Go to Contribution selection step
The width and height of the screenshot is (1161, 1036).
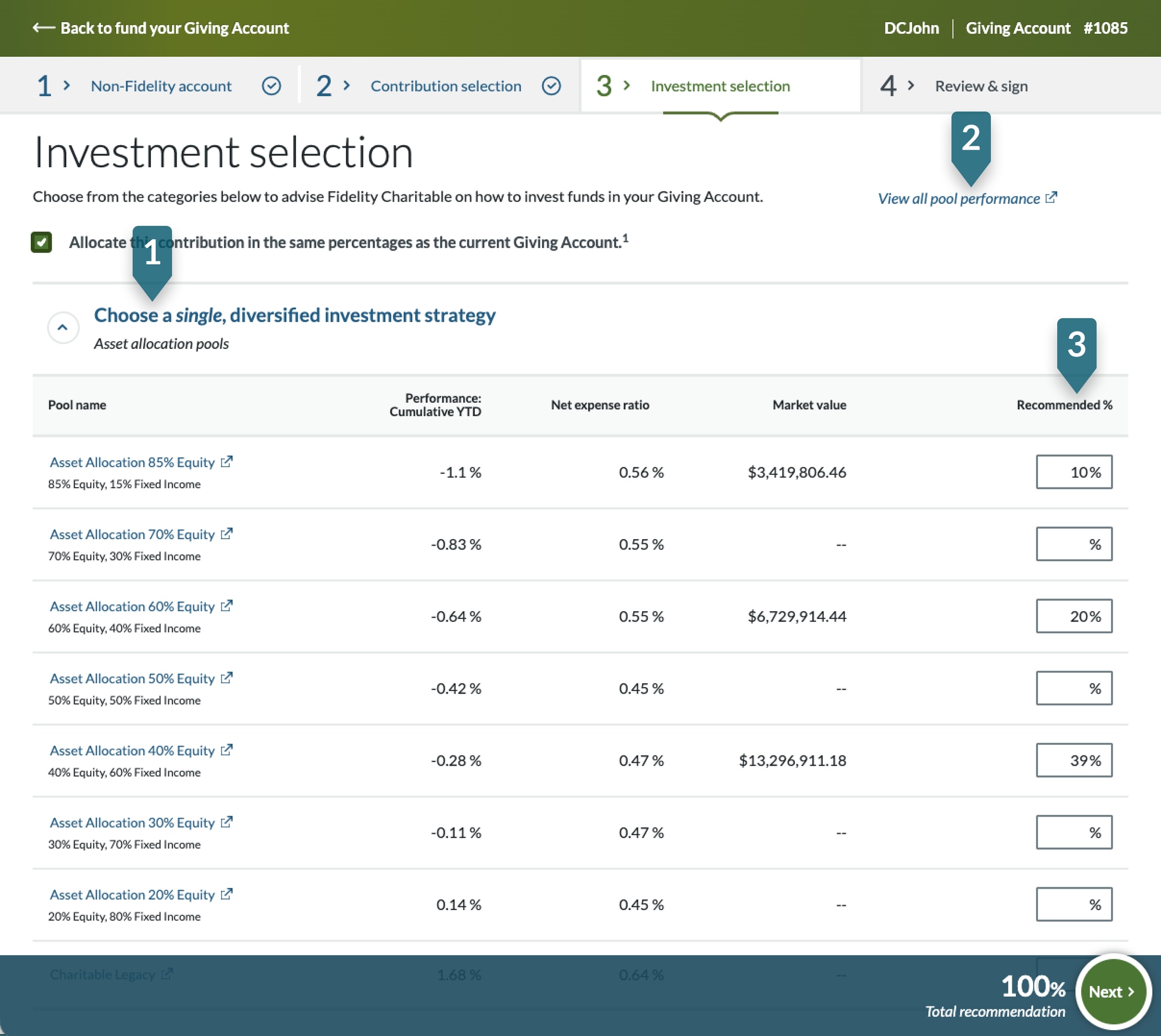point(446,86)
